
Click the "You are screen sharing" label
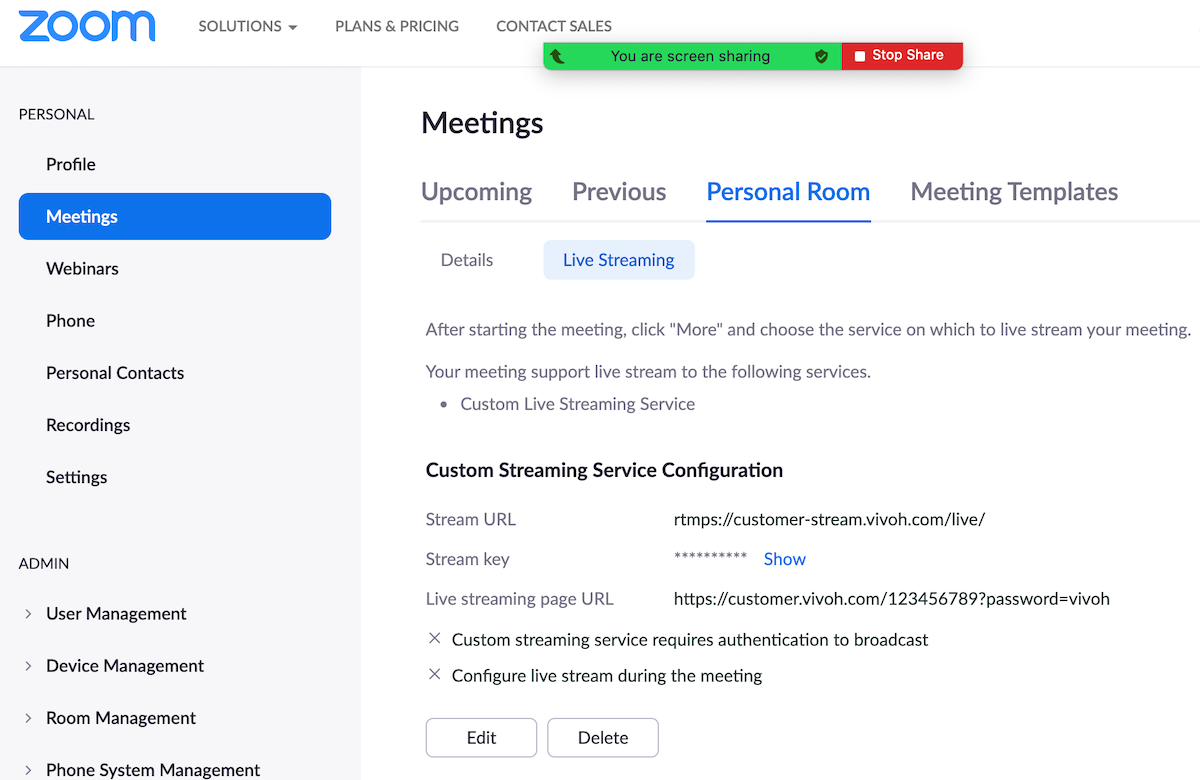click(690, 56)
